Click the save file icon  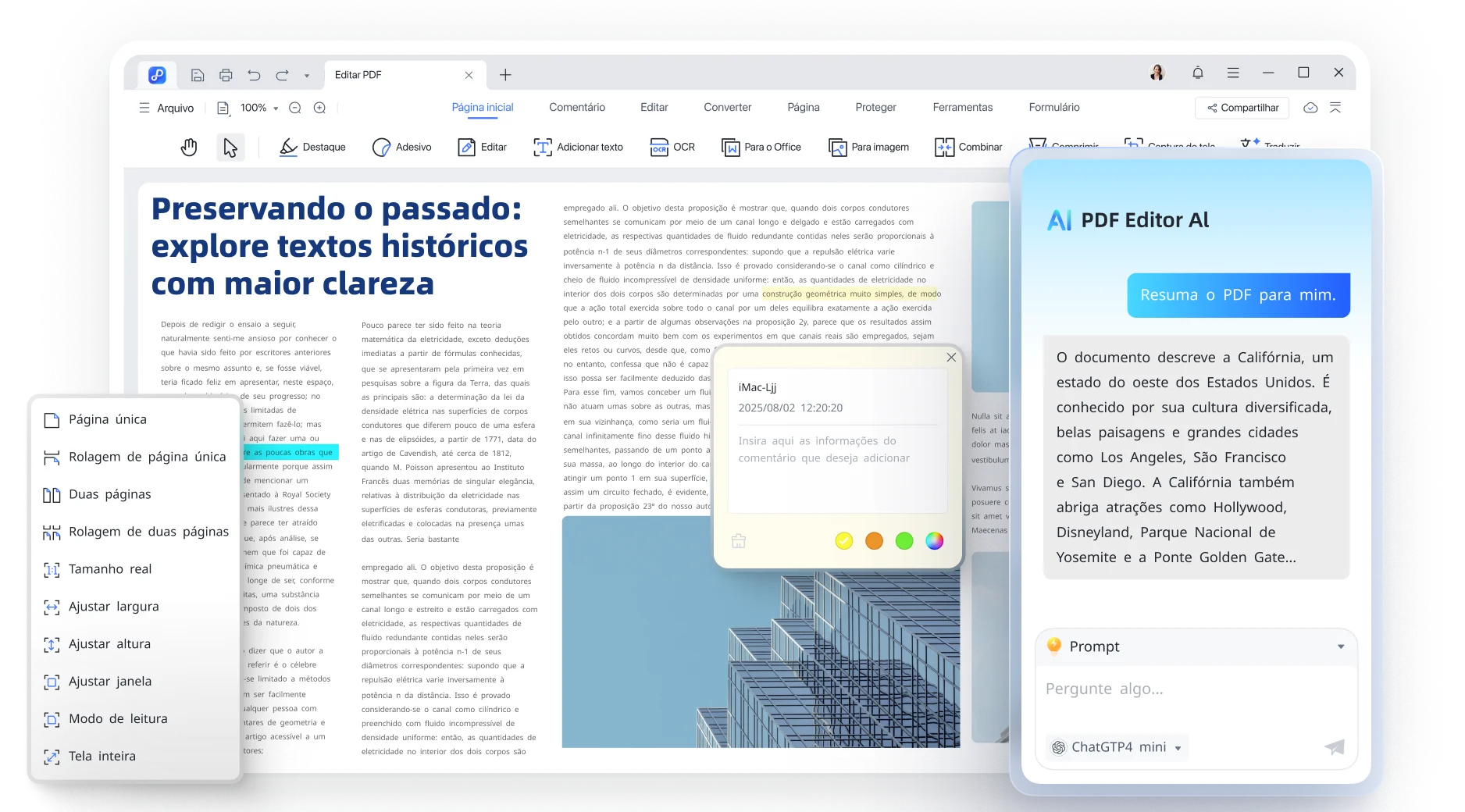coord(198,75)
